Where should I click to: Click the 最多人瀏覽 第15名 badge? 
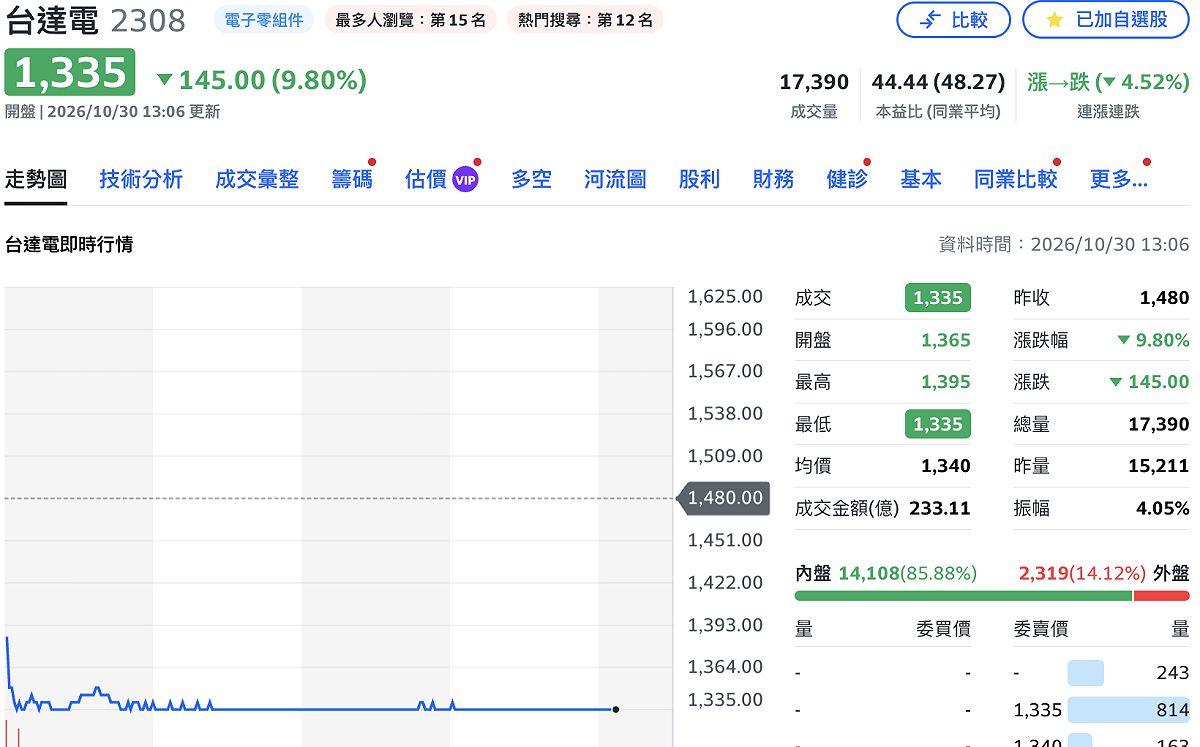pos(411,20)
